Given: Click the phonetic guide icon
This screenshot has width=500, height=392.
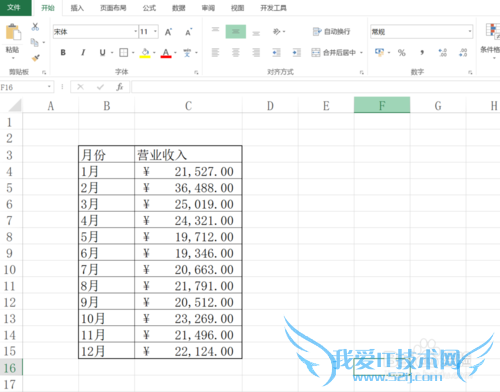Looking at the screenshot, I should point(187,53).
